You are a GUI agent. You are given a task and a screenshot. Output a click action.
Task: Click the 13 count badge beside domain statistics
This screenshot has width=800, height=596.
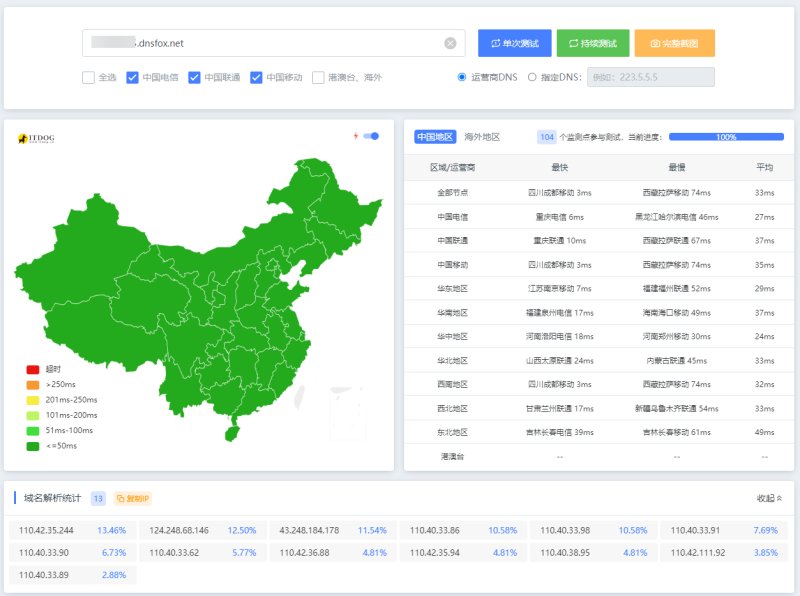coord(98,499)
